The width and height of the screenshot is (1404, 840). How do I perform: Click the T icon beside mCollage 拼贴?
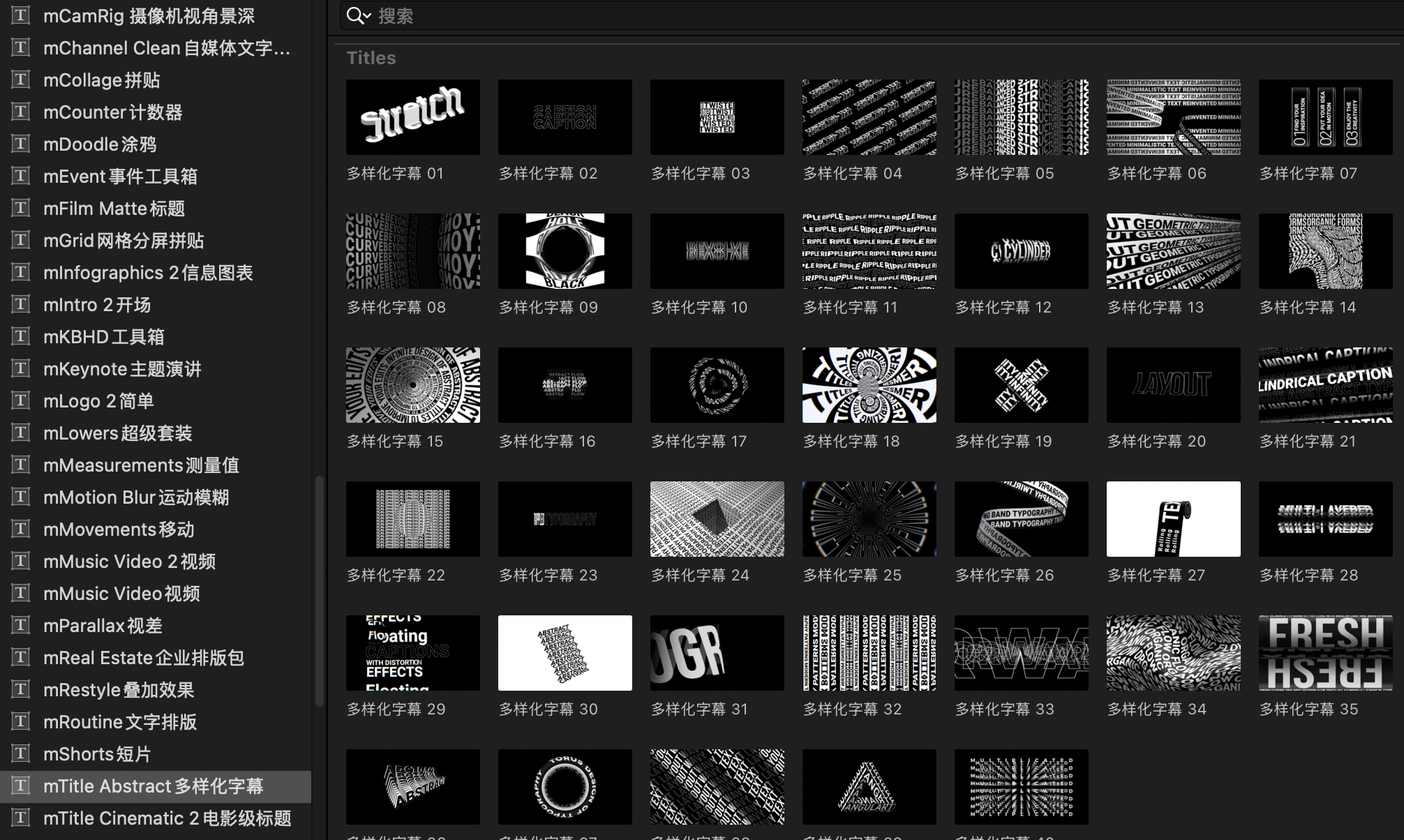pyautogui.click(x=21, y=80)
